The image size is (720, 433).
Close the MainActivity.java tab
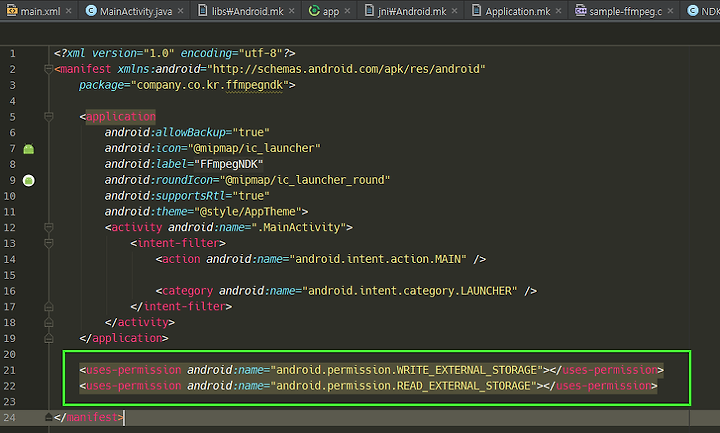pyautogui.click(x=180, y=11)
